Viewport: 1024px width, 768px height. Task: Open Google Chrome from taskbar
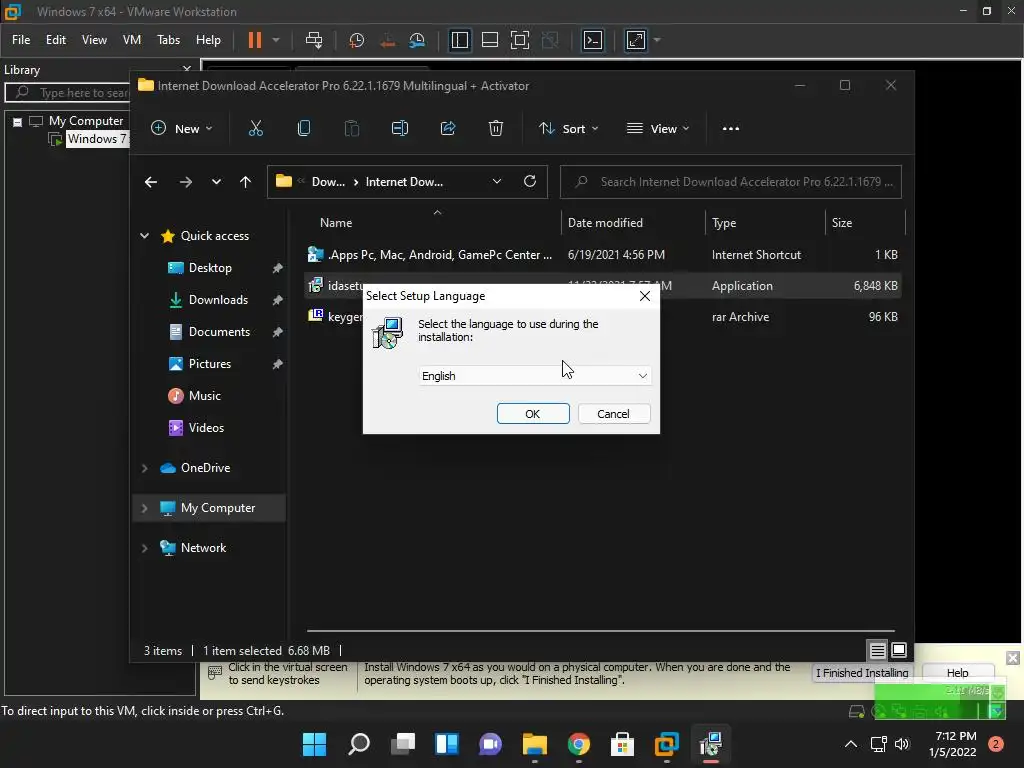click(579, 744)
